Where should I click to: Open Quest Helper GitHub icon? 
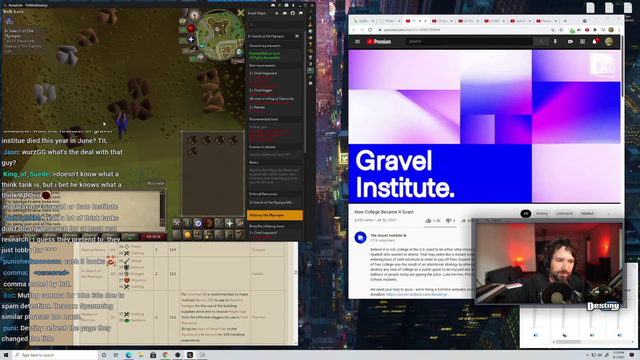click(x=293, y=13)
